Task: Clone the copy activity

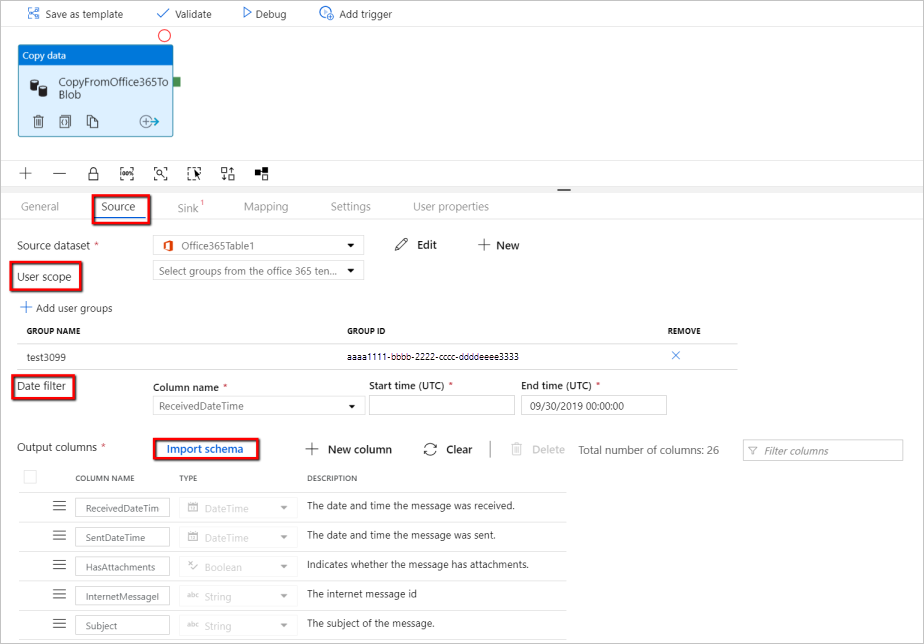Action: click(x=92, y=121)
